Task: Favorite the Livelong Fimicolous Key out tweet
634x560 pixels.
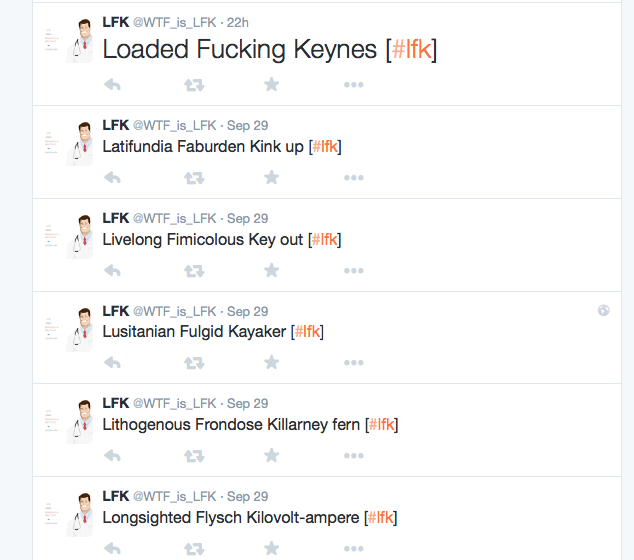Action: [x=272, y=270]
